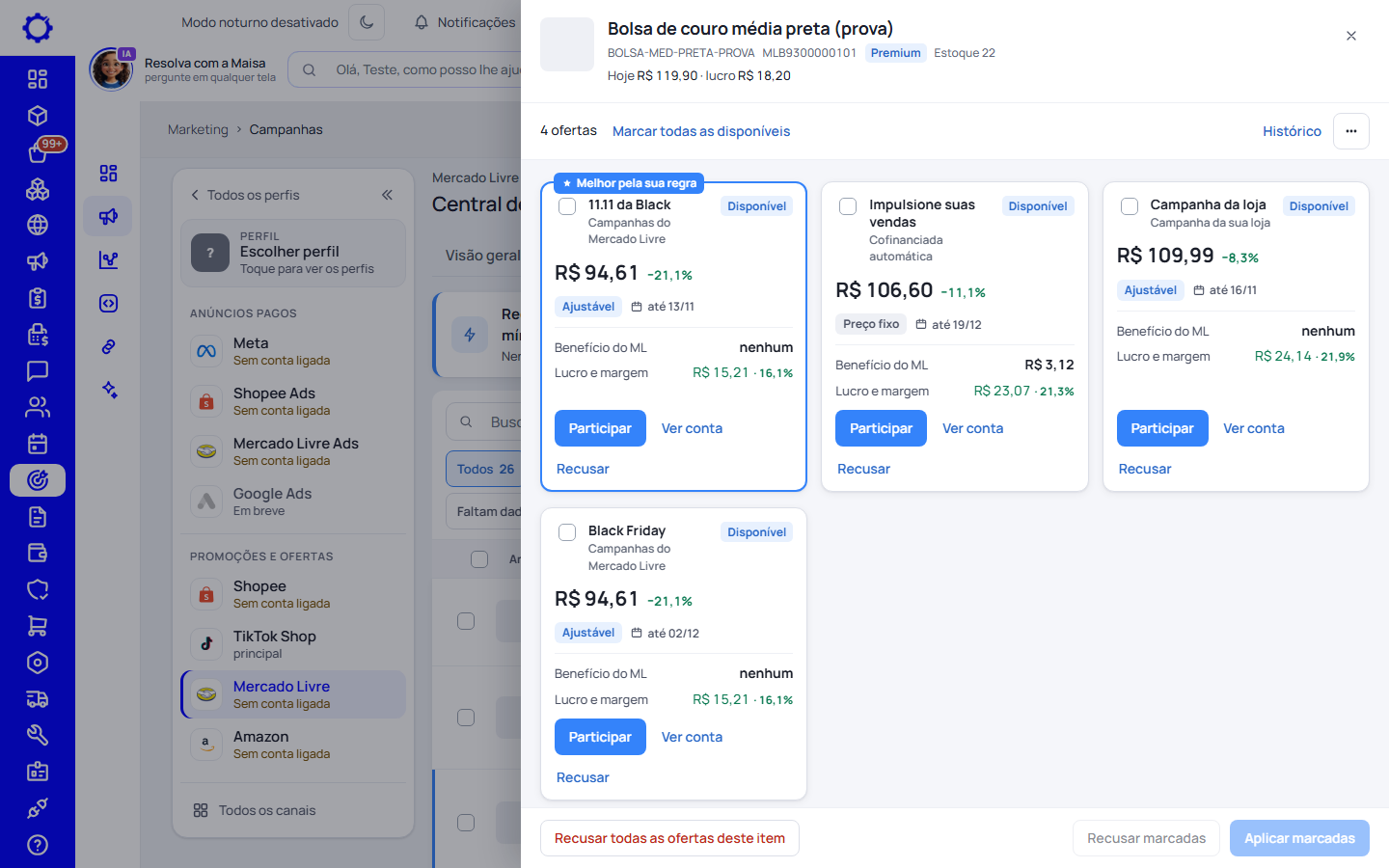Screen dimensions: 1389x868
Task: Collapse the profiles panel with double chevron
Action: click(x=387, y=195)
